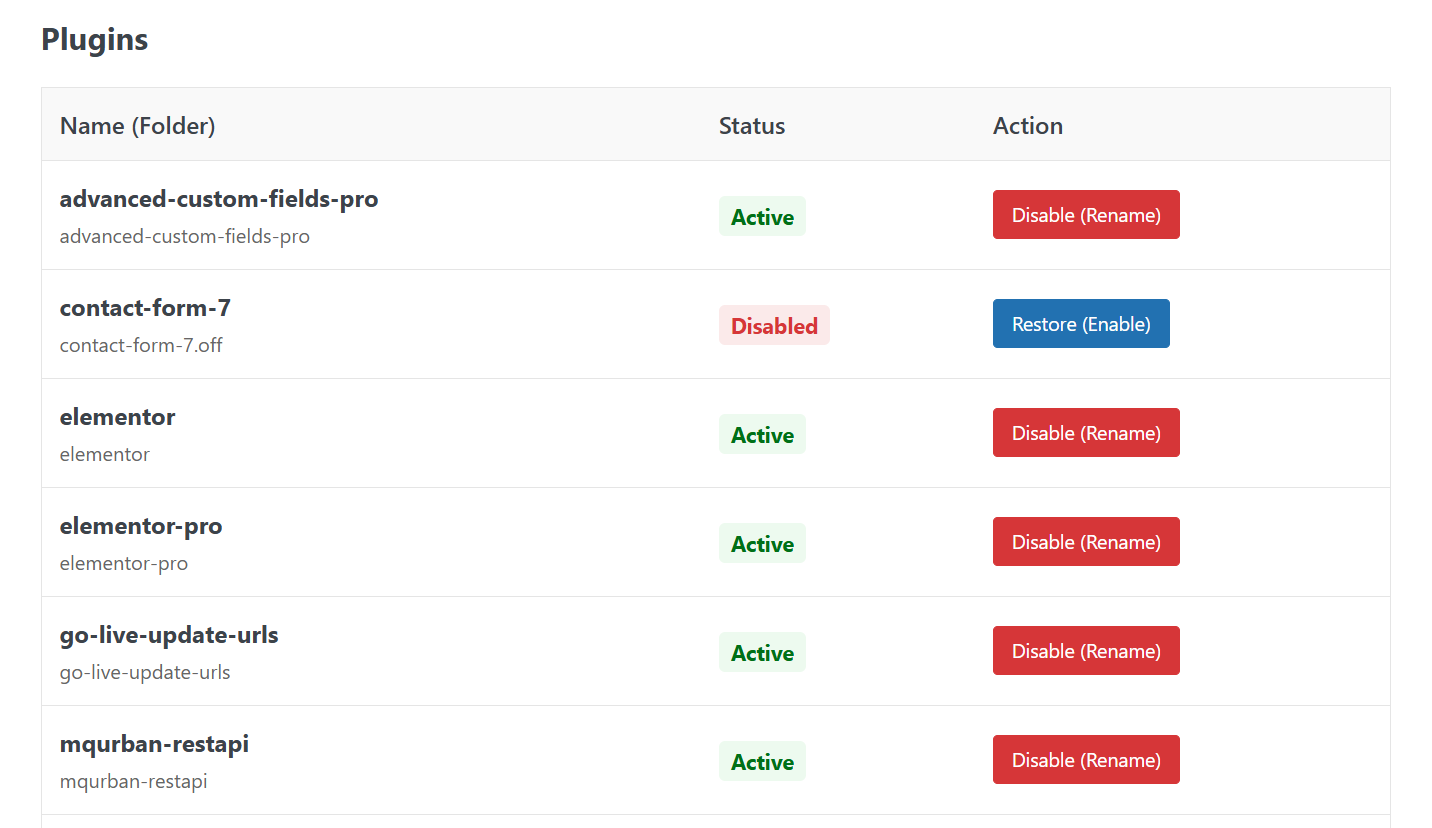Click the Active badge next to elementor
This screenshot has height=828, width=1432.
(x=762, y=434)
